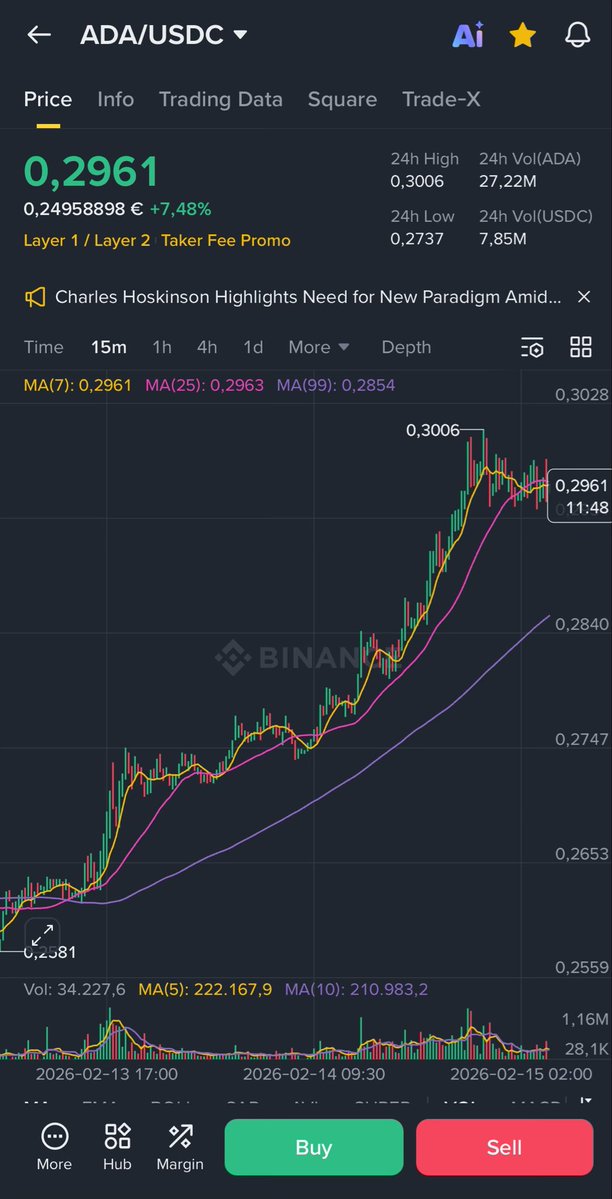Tap the large 0,2961 price
Image resolution: width=612 pixels, height=1199 pixels.
(91, 171)
